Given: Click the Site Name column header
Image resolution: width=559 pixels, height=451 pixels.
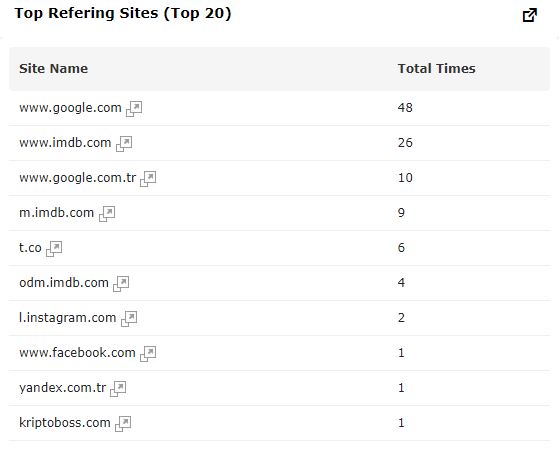Looking at the screenshot, I should click(x=53, y=68).
